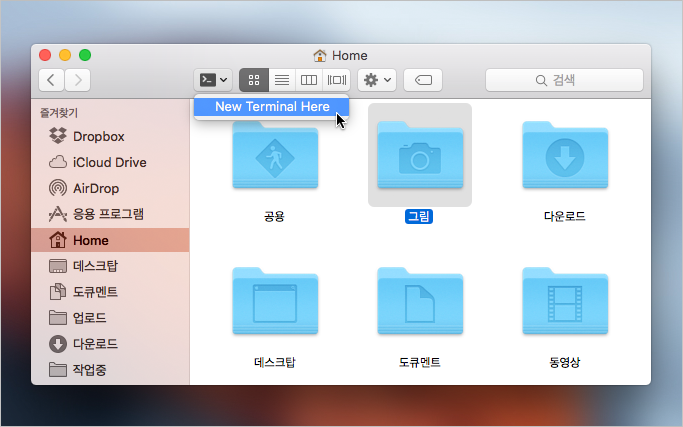The width and height of the screenshot is (683, 427).
Task: Open AirDrop from the sidebar
Action: click(x=110, y=188)
